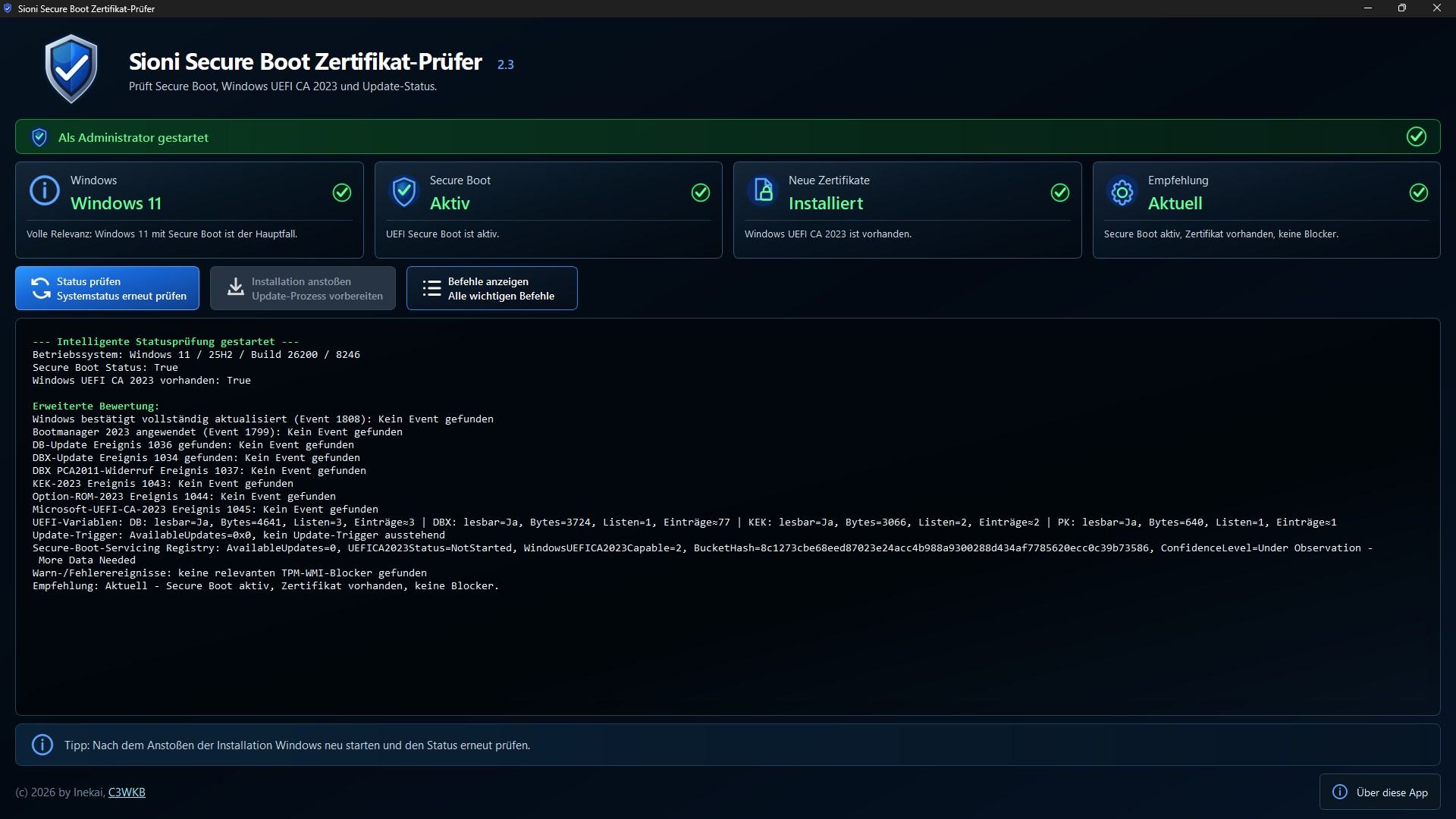Click the 'KEK-2023 Ereignis 1043' log line
Screen dimensions: 1456x819
[163, 484]
